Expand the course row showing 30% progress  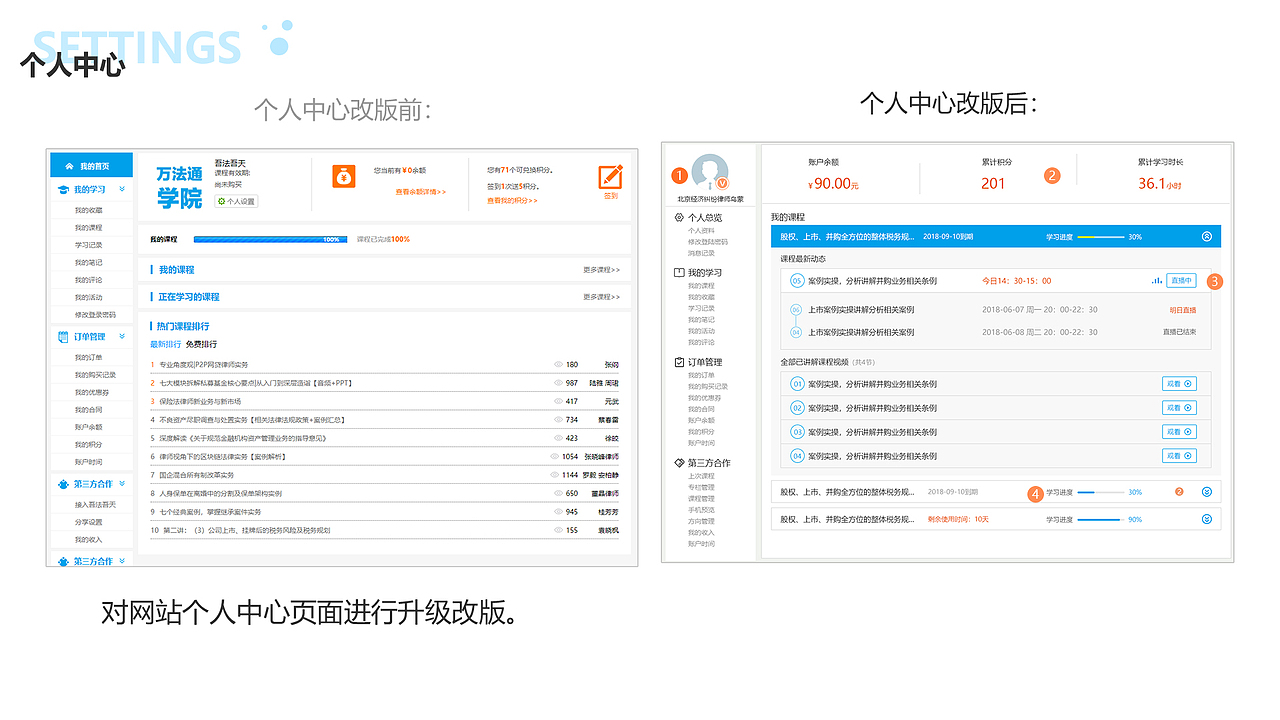[x=1206, y=492]
